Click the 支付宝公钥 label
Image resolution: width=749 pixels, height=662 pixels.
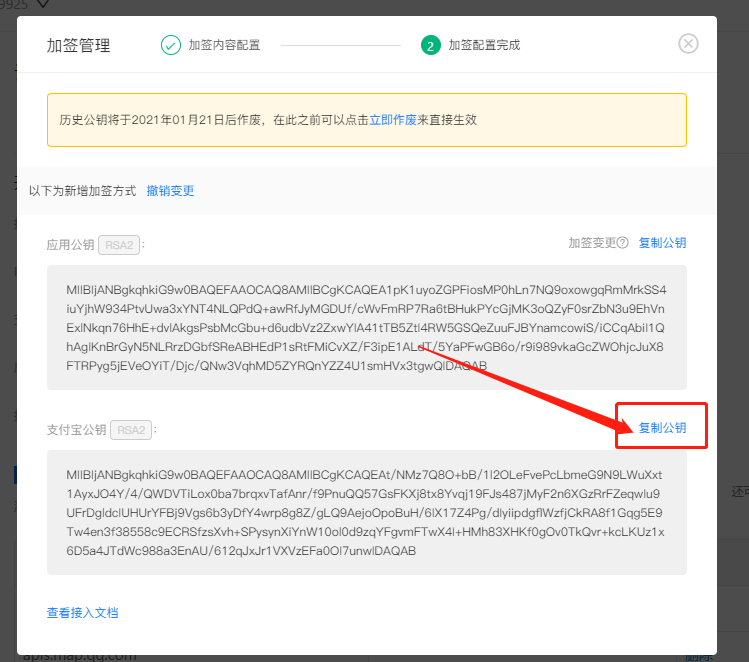click(76, 430)
